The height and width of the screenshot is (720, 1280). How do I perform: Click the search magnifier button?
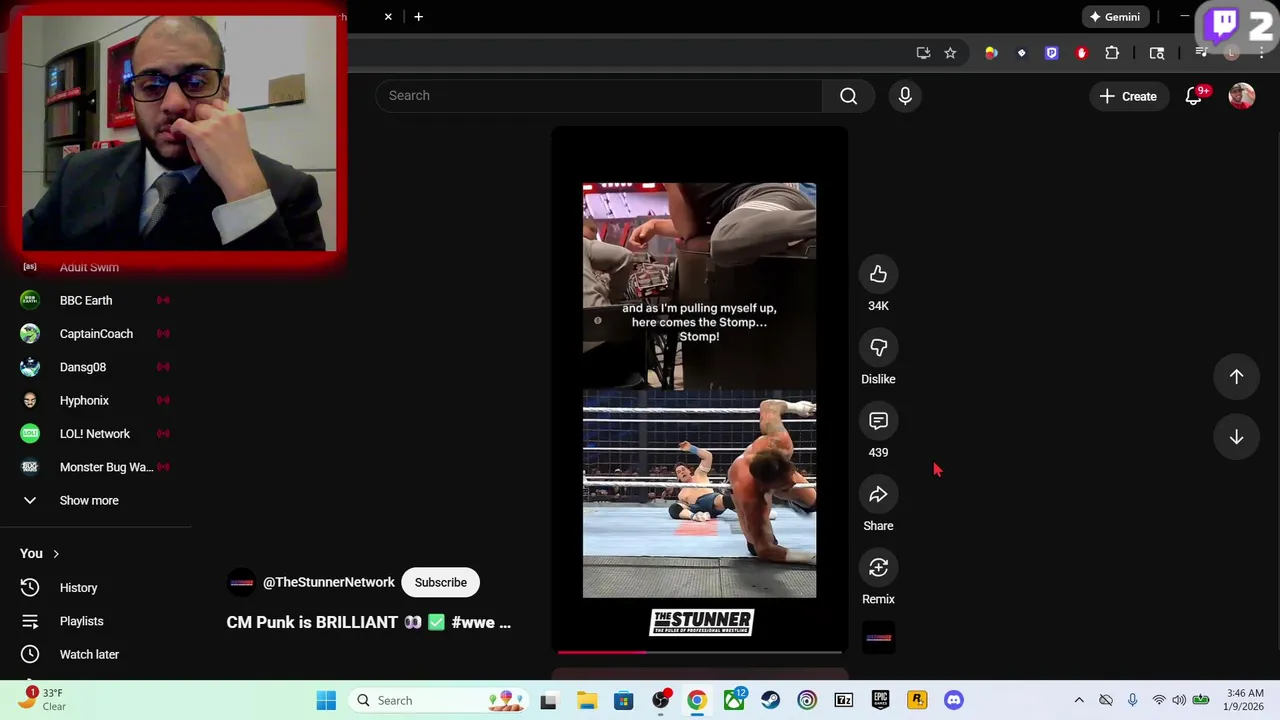tap(848, 96)
